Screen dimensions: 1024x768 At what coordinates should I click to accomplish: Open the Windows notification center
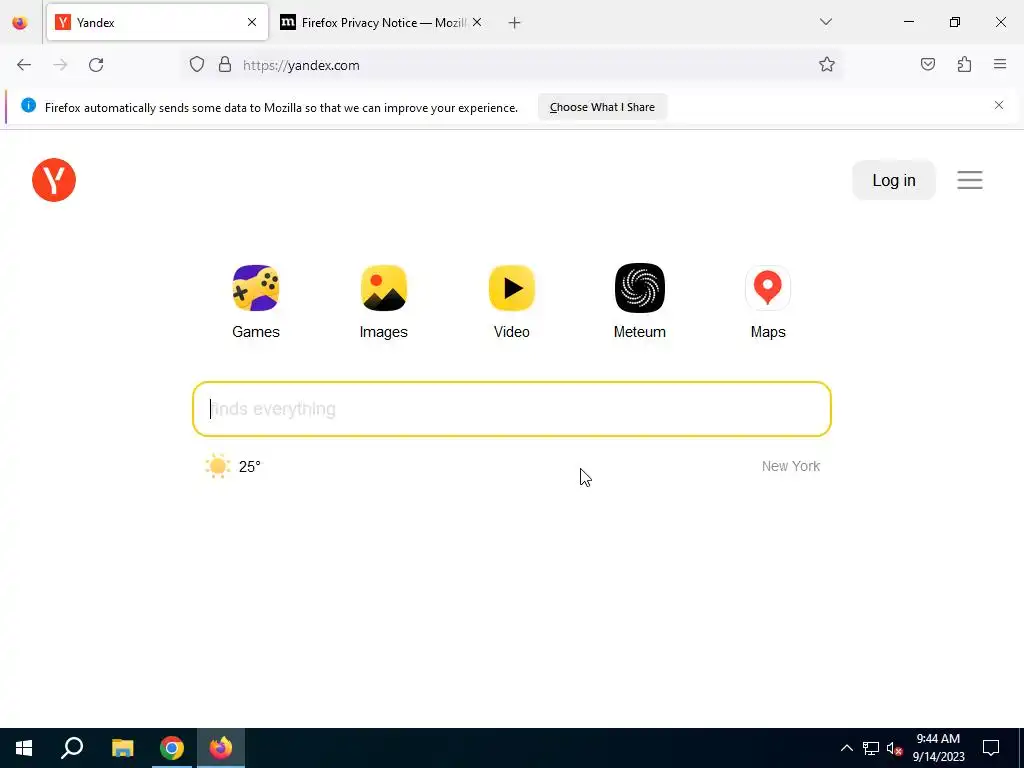991,748
